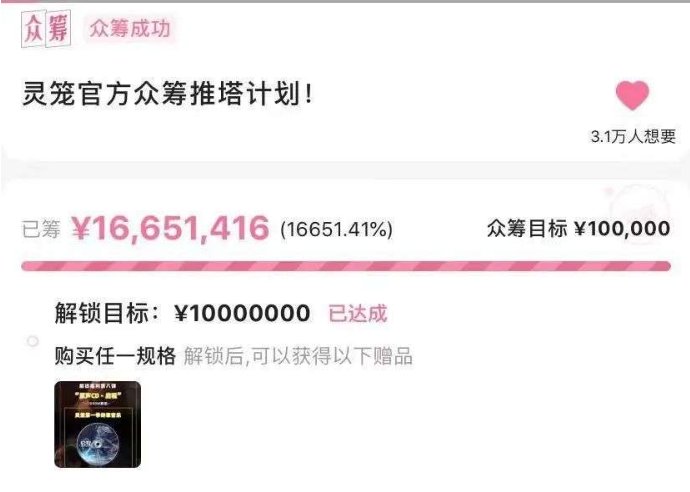Click the striped pink funding progress bar
The image size is (690, 492).
[x=346, y=266]
